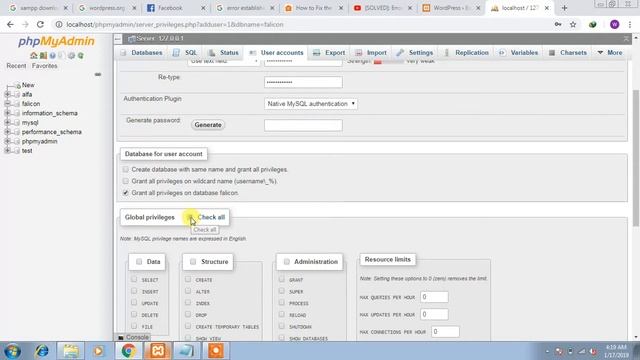
Task: Switch to the Status tab
Action: [x=223, y=53]
